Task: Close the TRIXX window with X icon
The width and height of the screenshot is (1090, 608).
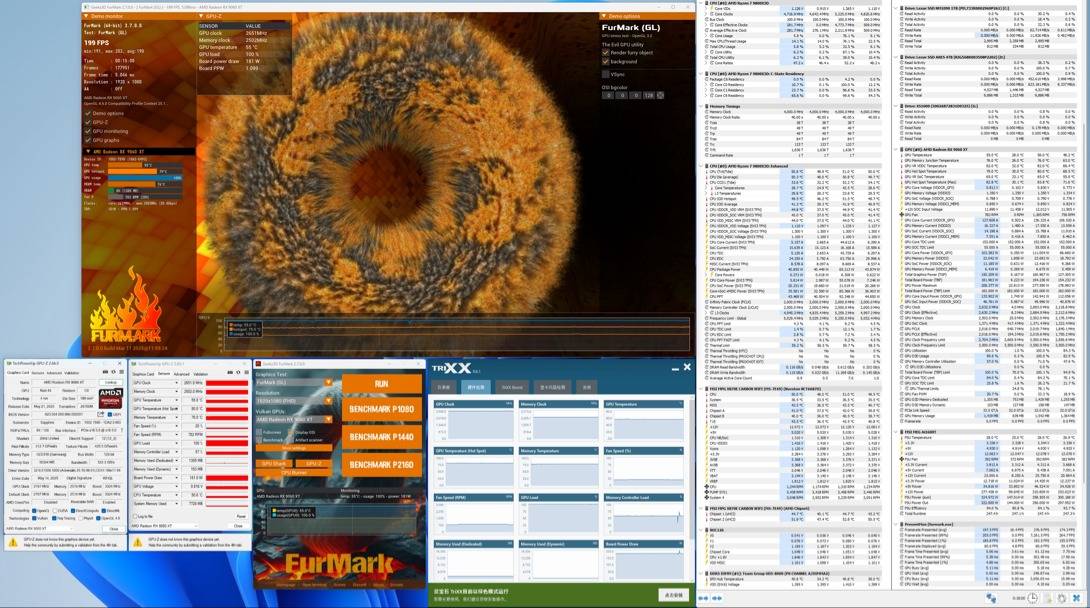Action: point(687,367)
